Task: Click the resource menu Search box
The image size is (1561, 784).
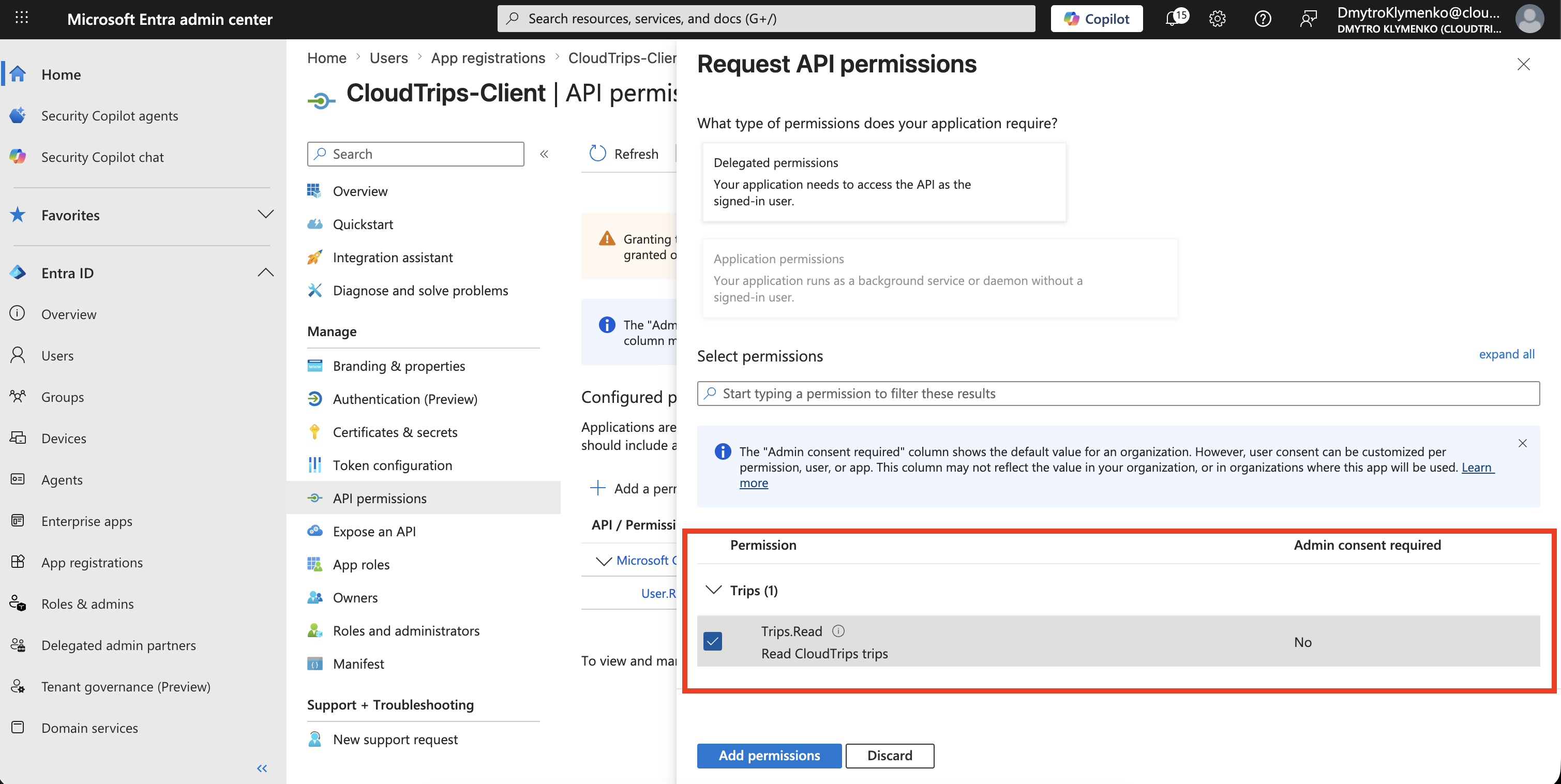Action: 416,154
